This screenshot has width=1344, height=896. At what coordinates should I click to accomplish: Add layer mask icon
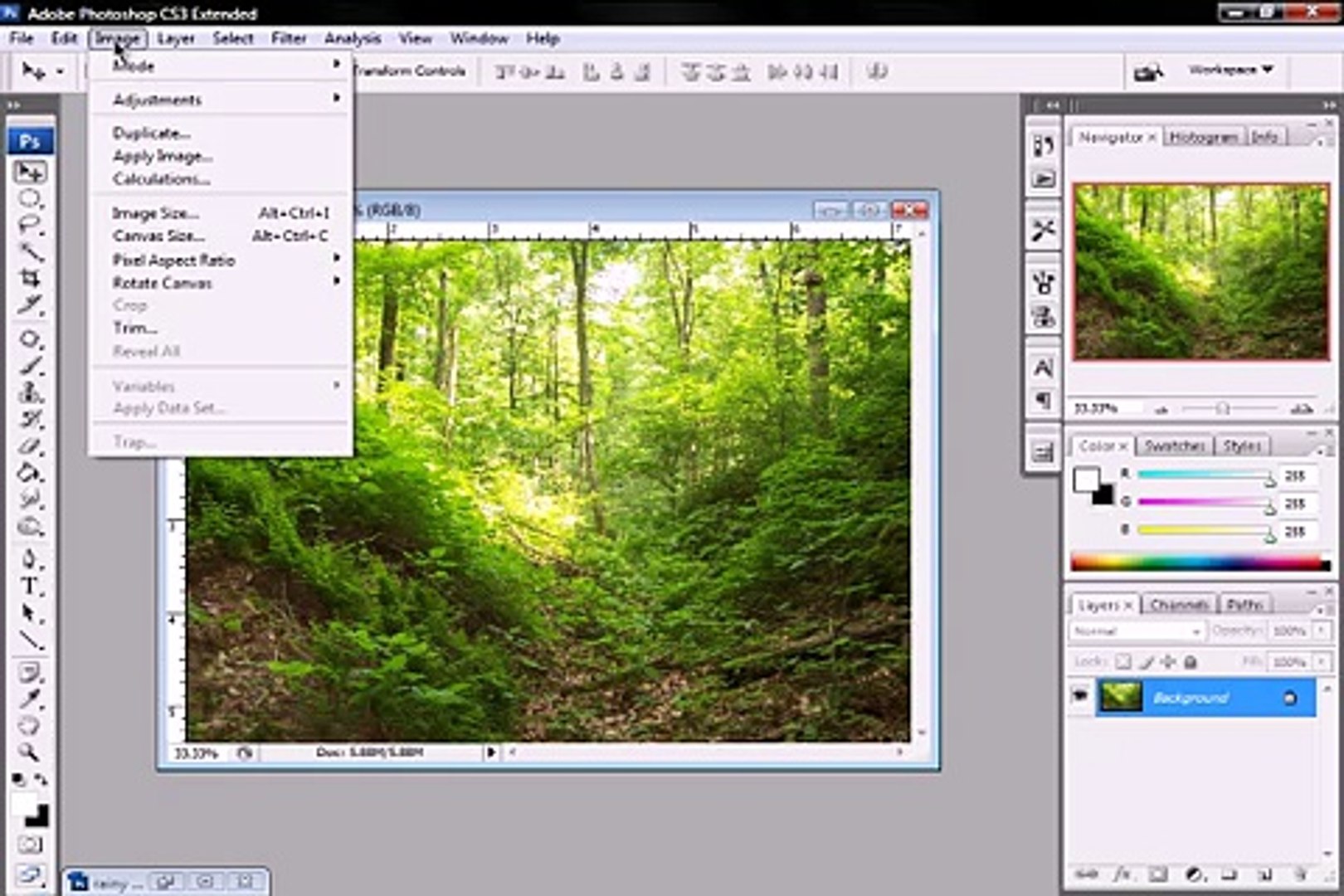click(1158, 875)
